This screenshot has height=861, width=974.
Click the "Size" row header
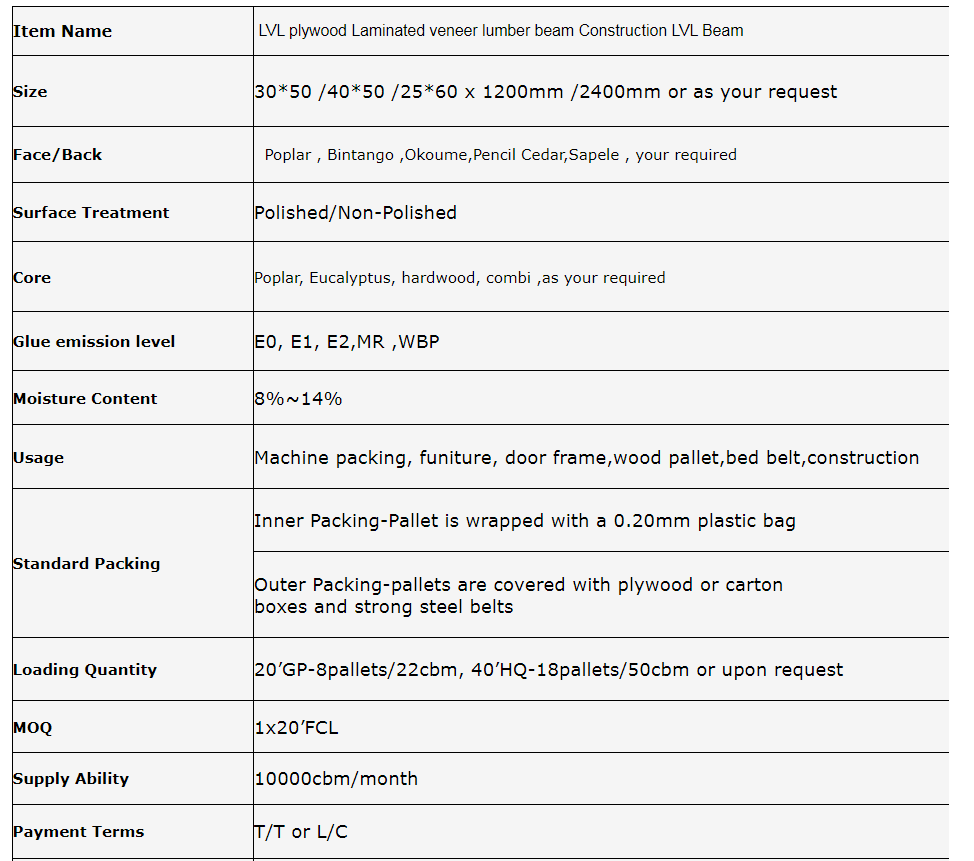tap(30, 92)
